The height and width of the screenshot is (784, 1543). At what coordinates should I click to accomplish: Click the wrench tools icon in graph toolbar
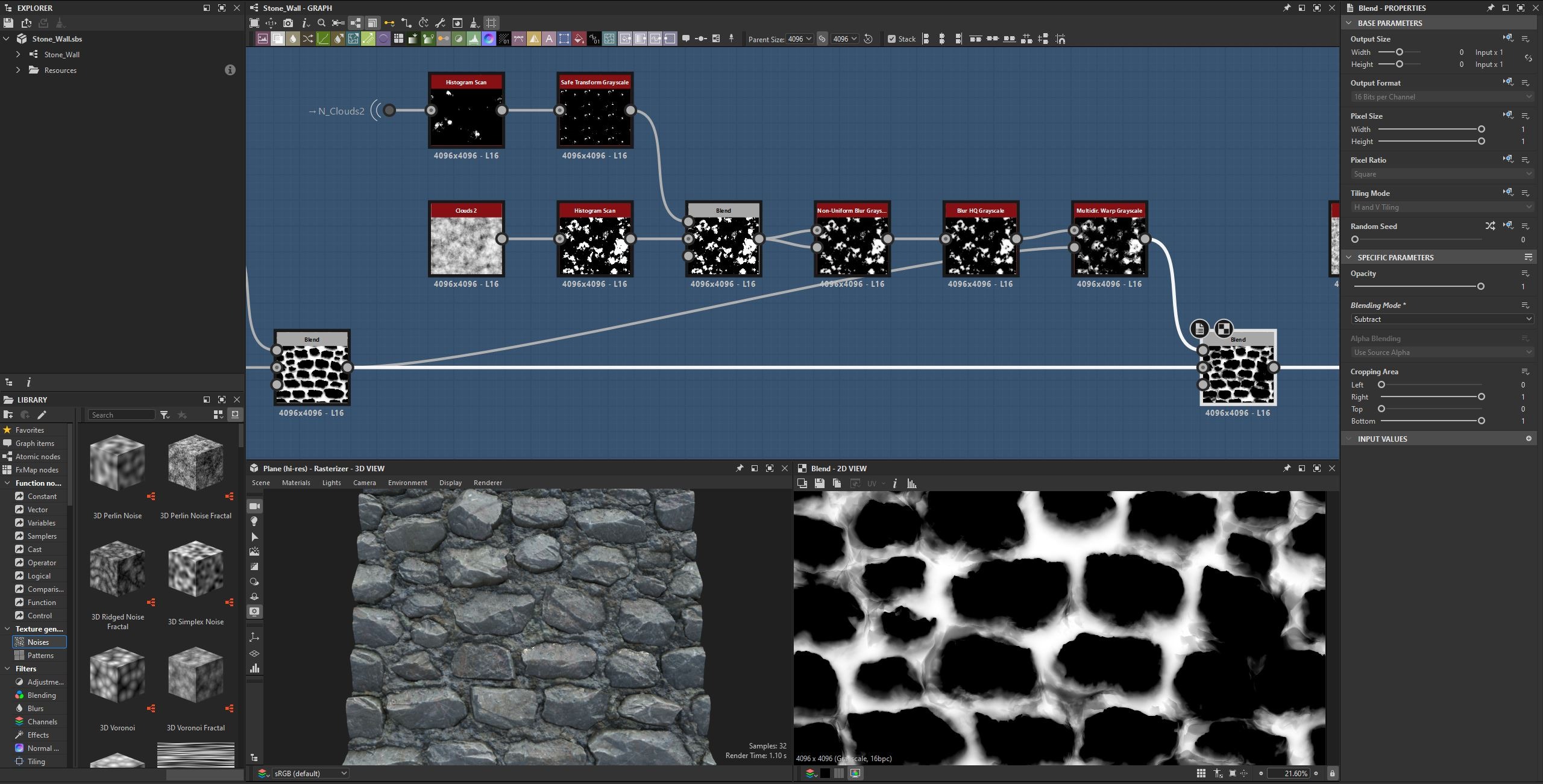pyautogui.click(x=440, y=23)
